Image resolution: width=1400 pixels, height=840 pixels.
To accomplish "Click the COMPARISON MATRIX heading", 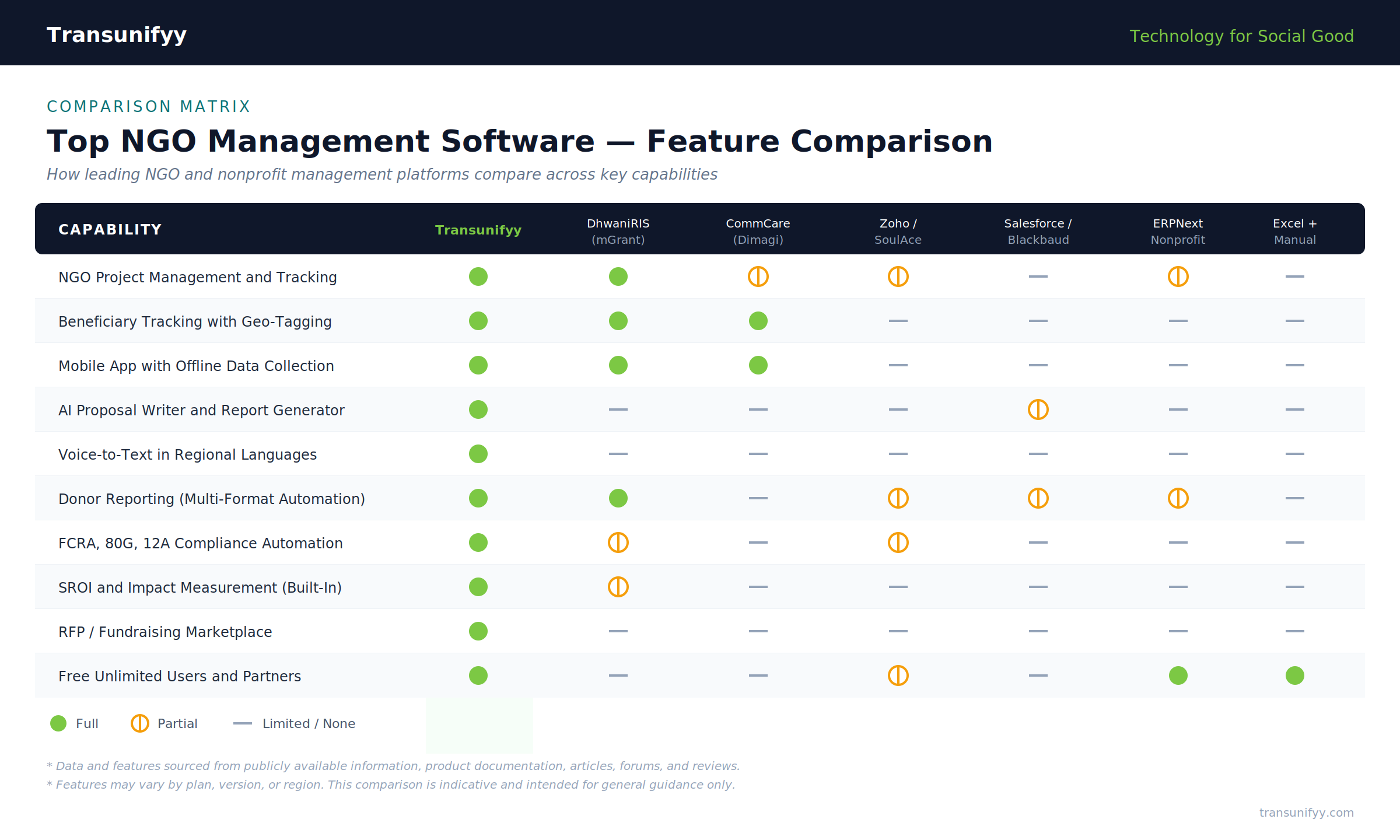I will [149, 107].
